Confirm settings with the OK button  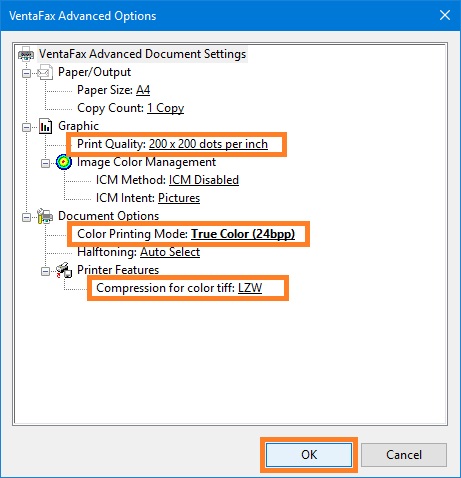309,455
